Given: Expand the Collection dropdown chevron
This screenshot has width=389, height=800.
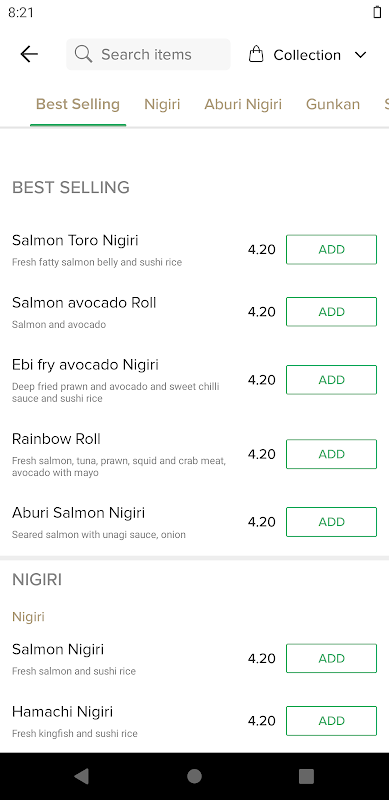Looking at the screenshot, I should (360, 55).
